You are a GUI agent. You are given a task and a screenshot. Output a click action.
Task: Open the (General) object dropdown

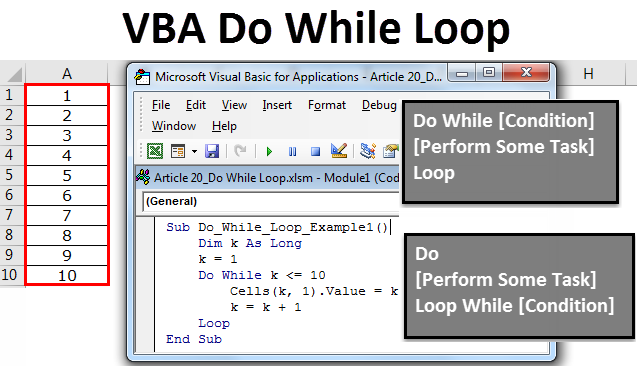271,201
